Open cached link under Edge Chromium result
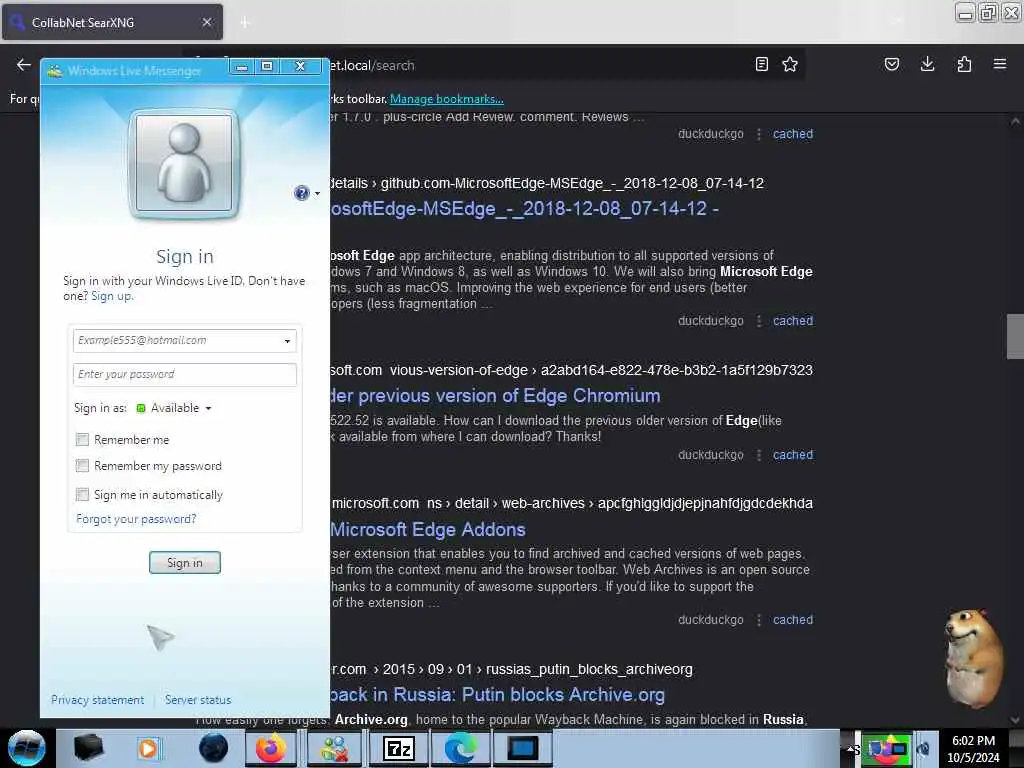Image resolution: width=1024 pixels, height=768 pixels. [x=793, y=455]
